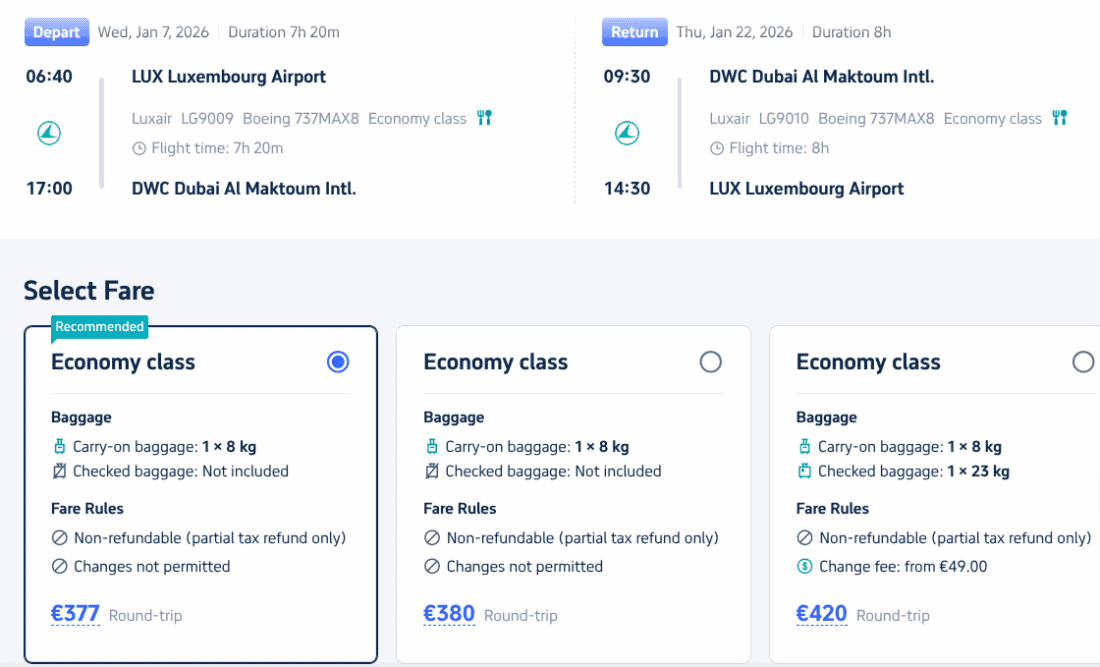Viewport: 1100px width, 667px height.
Task: Click the Luxair logo on the return flight
Action: (627, 132)
